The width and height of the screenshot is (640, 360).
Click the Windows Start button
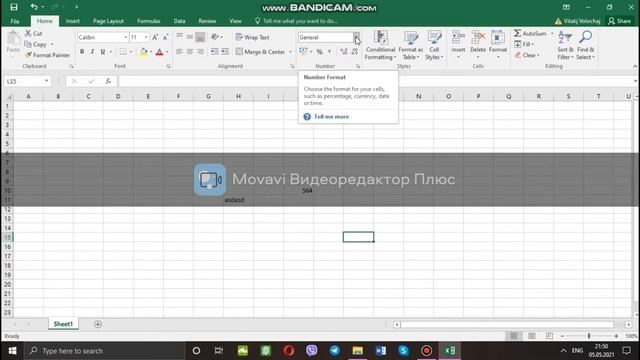click(x=12, y=351)
